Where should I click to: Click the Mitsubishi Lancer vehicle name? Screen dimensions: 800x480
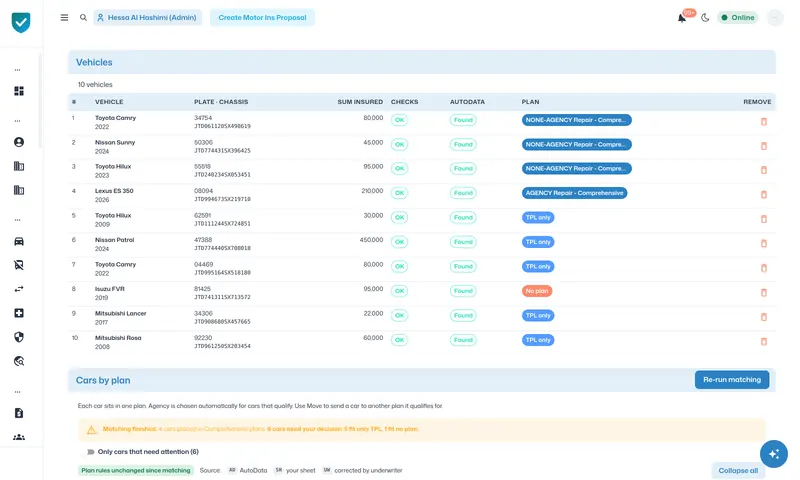point(120,313)
